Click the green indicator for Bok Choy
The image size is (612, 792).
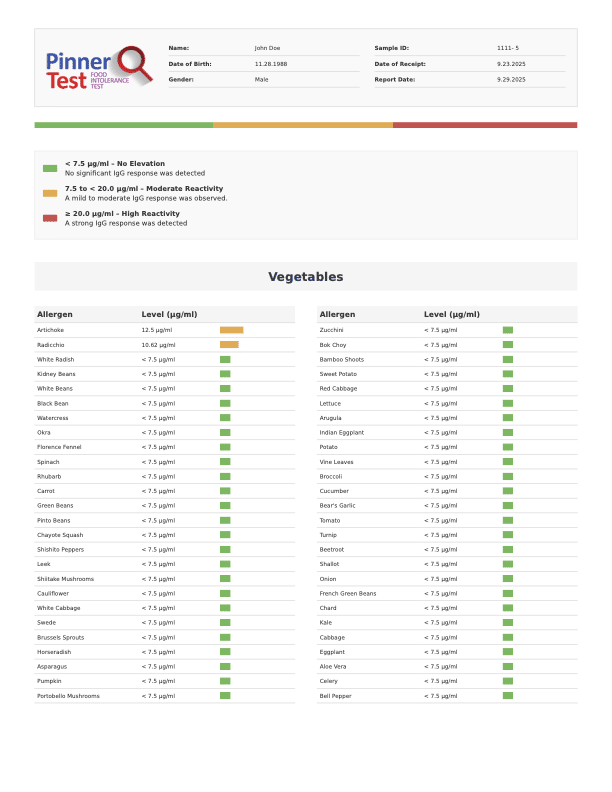pos(508,345)
